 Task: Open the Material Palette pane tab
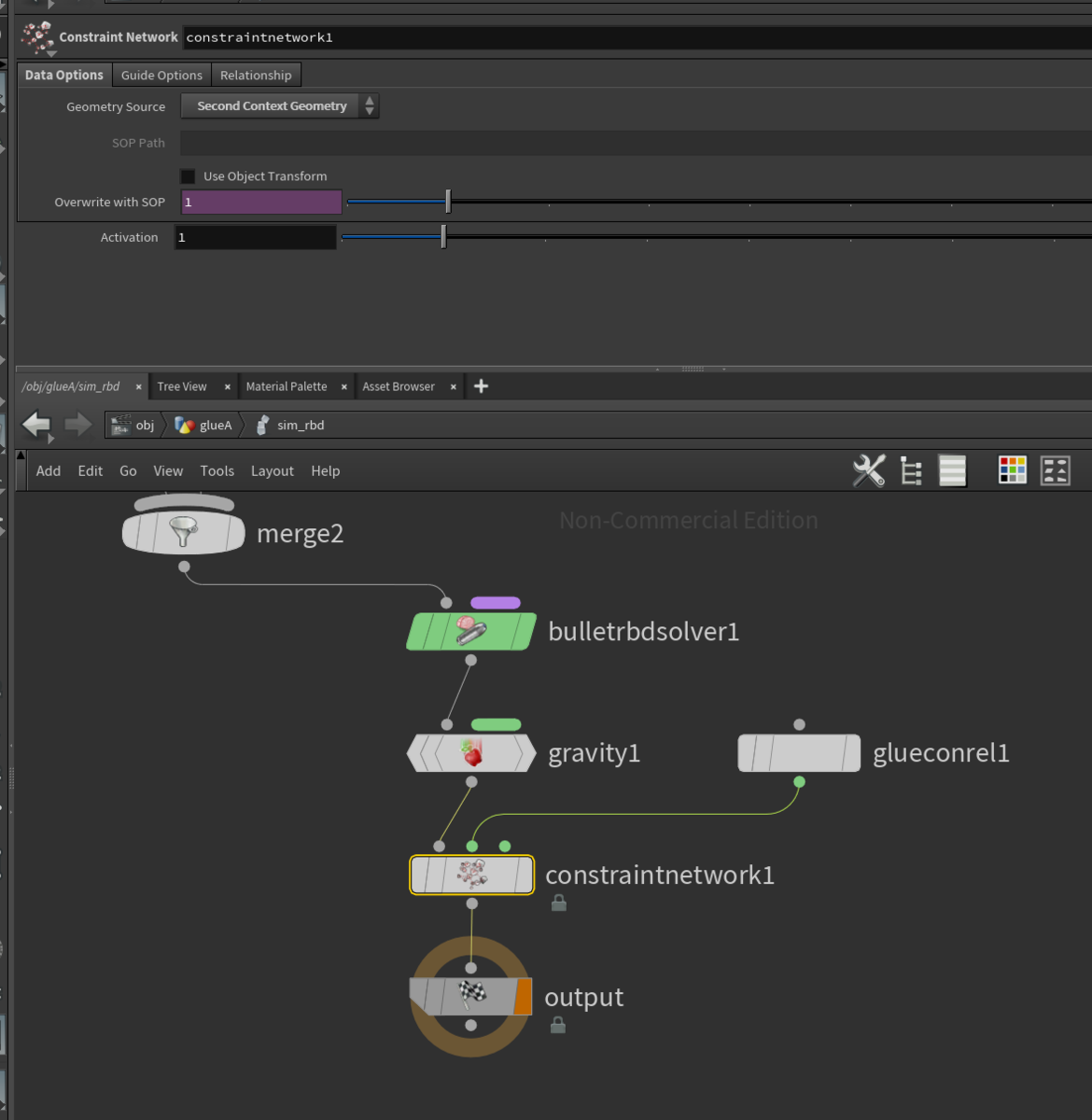[287, 386]
